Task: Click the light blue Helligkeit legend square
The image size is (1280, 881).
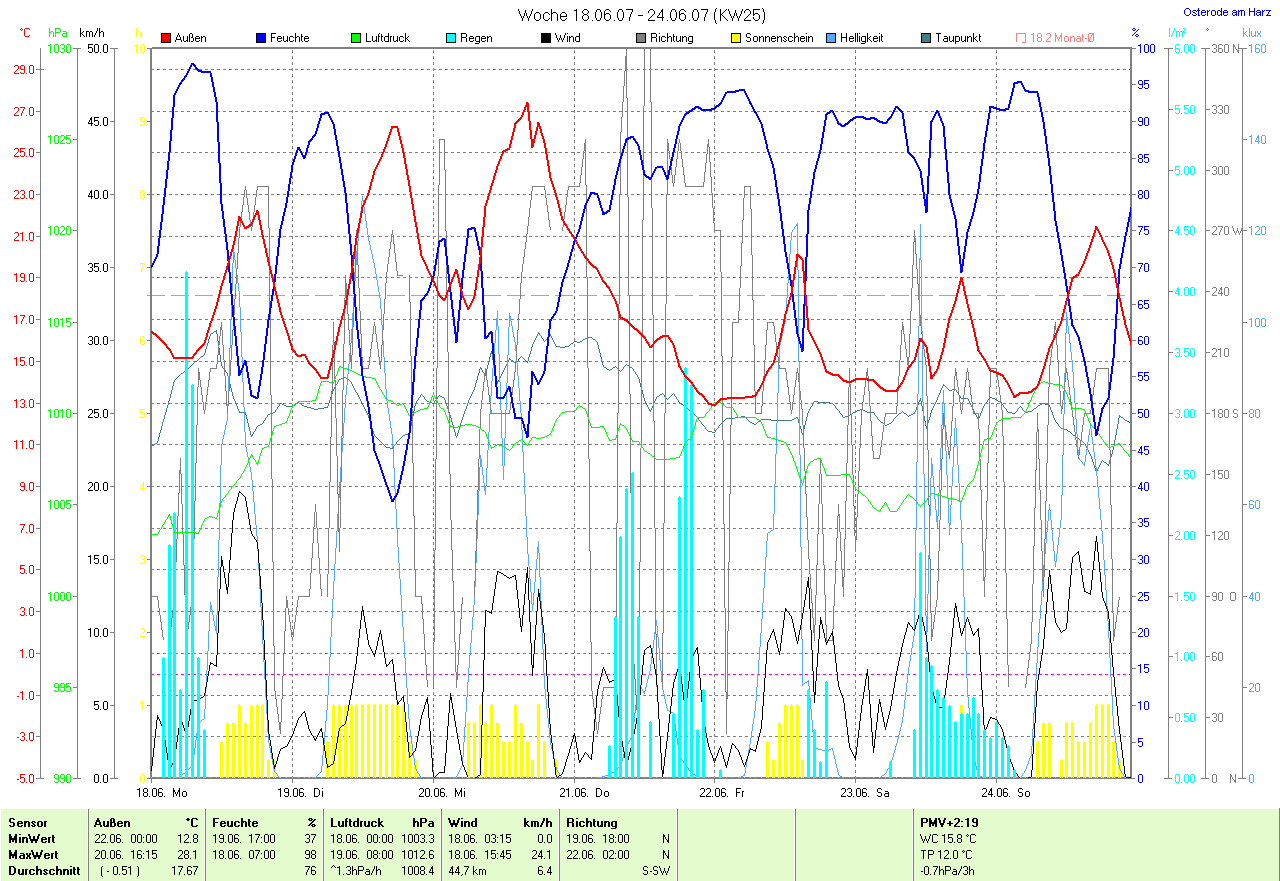Action: (831, 38)
